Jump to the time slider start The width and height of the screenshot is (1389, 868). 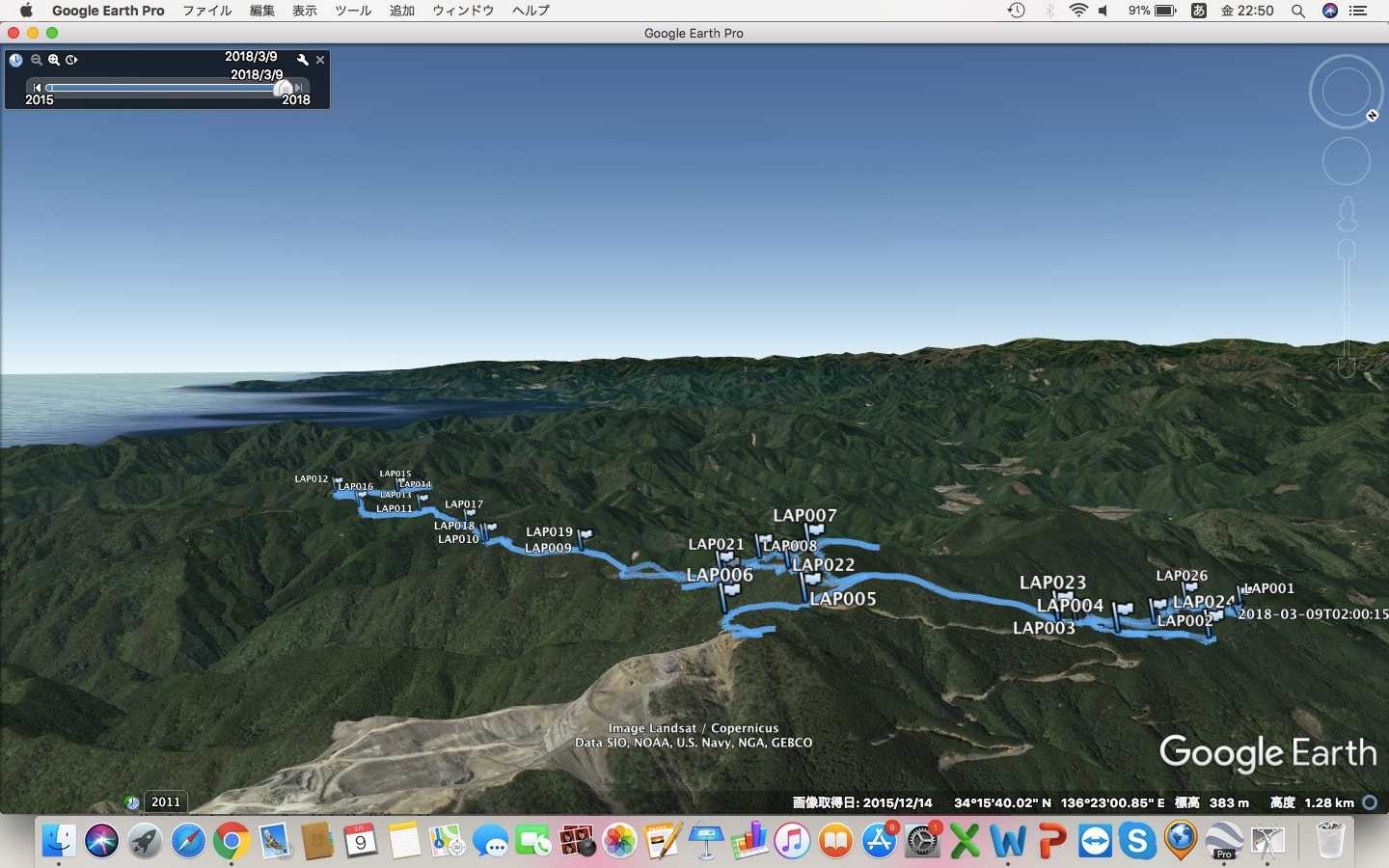[x=38, y=88]
